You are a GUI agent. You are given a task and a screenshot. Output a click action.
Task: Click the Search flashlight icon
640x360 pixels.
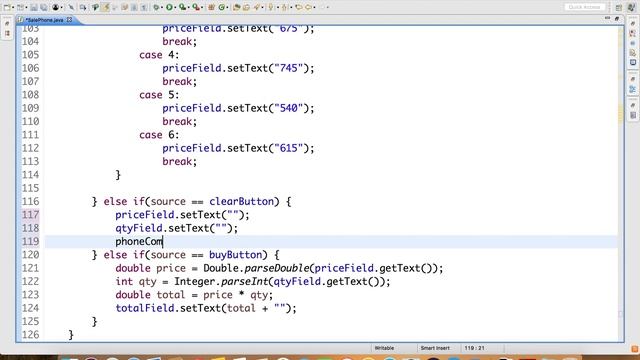click(x=256, y=7)
